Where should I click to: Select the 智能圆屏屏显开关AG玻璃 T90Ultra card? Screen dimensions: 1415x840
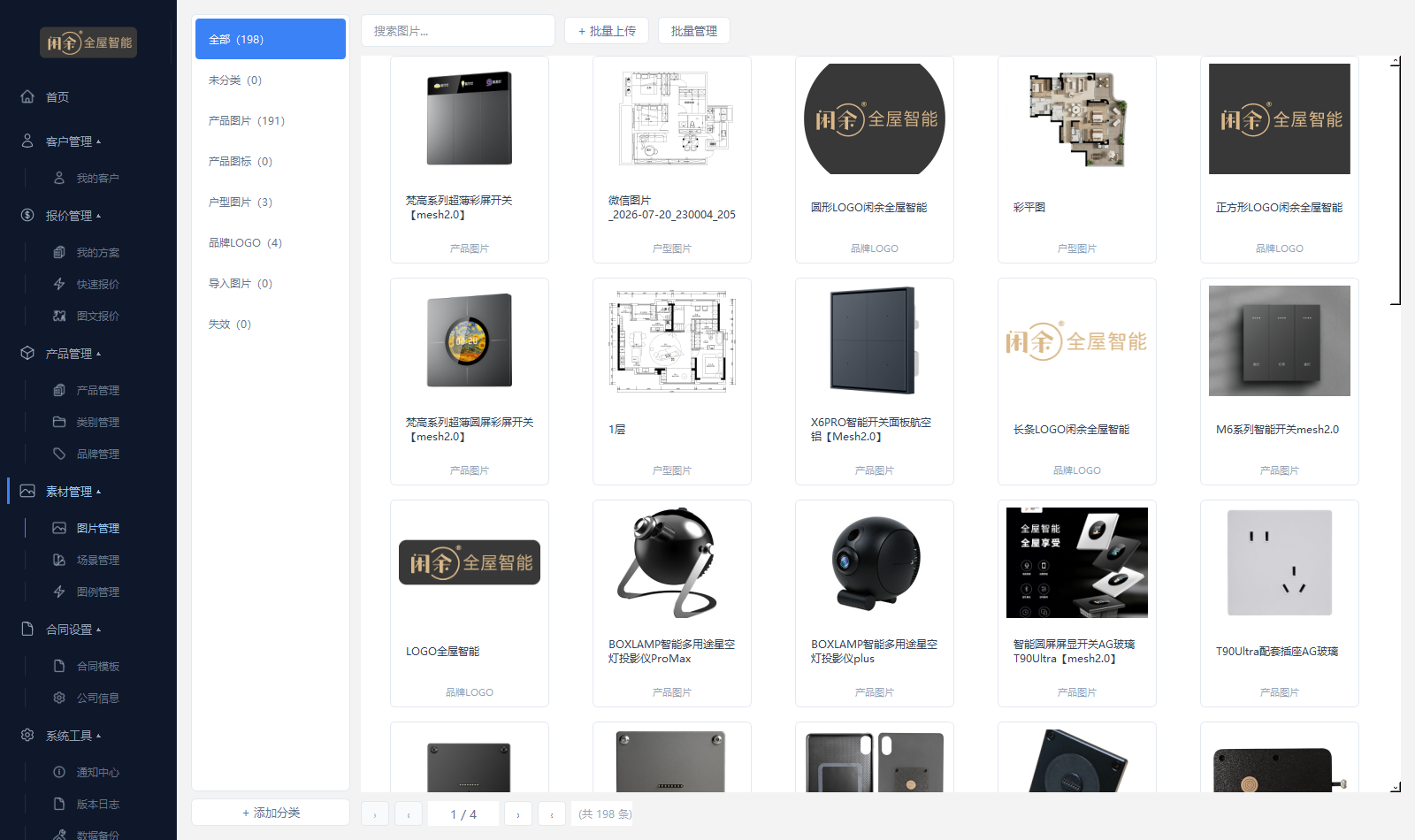click(x=1077, y=603)
